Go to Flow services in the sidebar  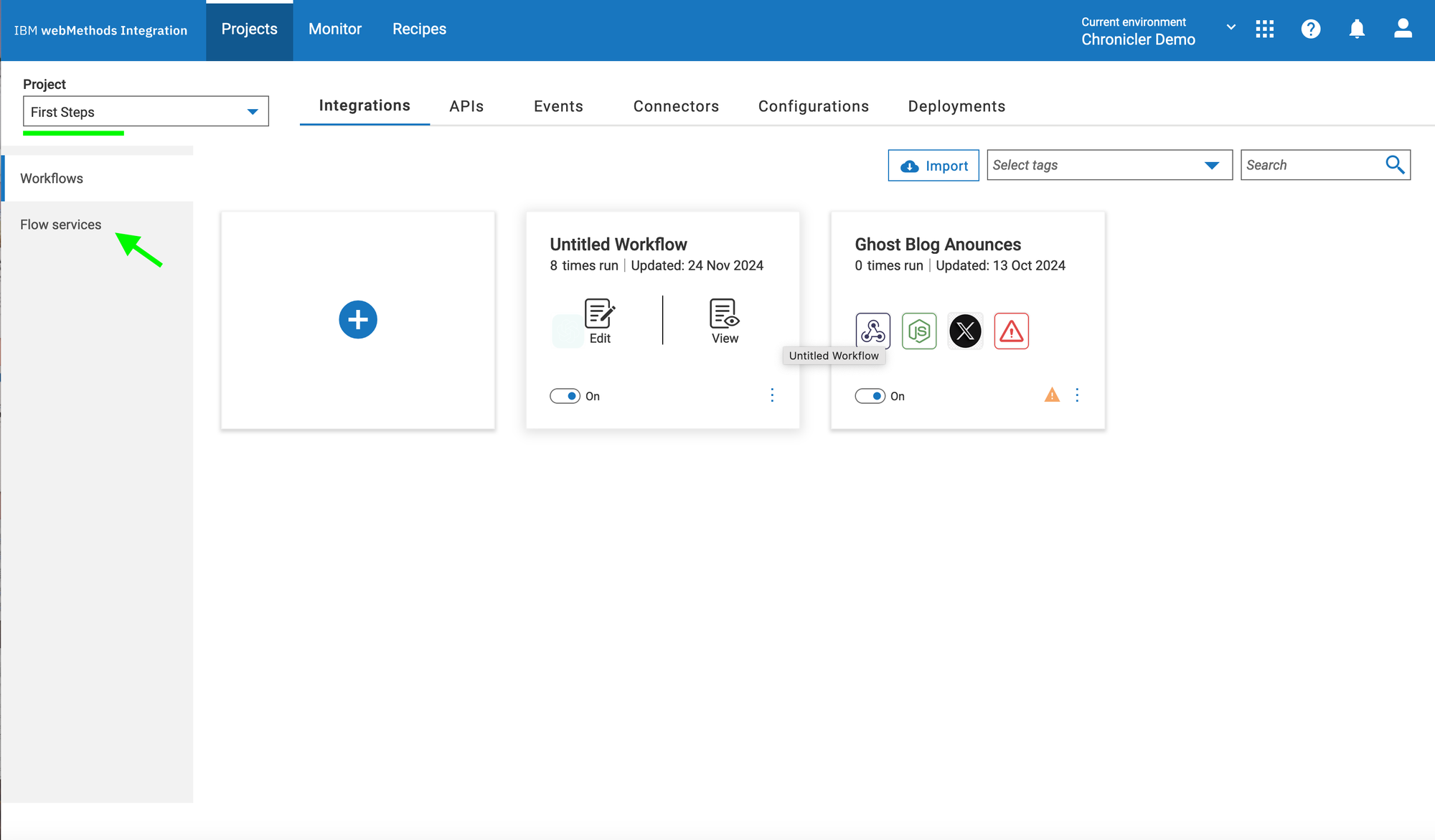point(61,225)
